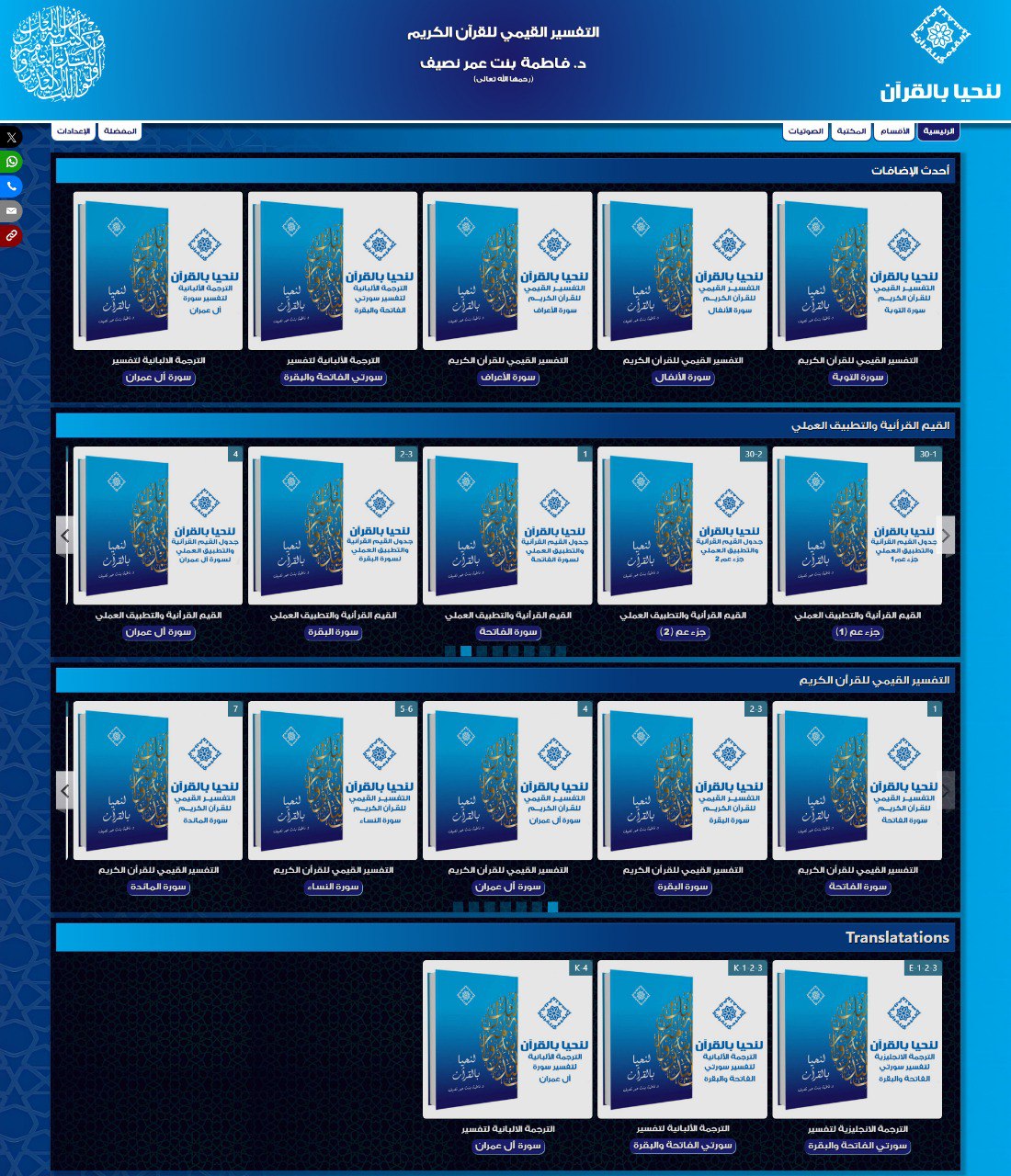Switch to the الأقسام tab
The width and height of the screenshot is (1011, 1176).
point(894,131)
